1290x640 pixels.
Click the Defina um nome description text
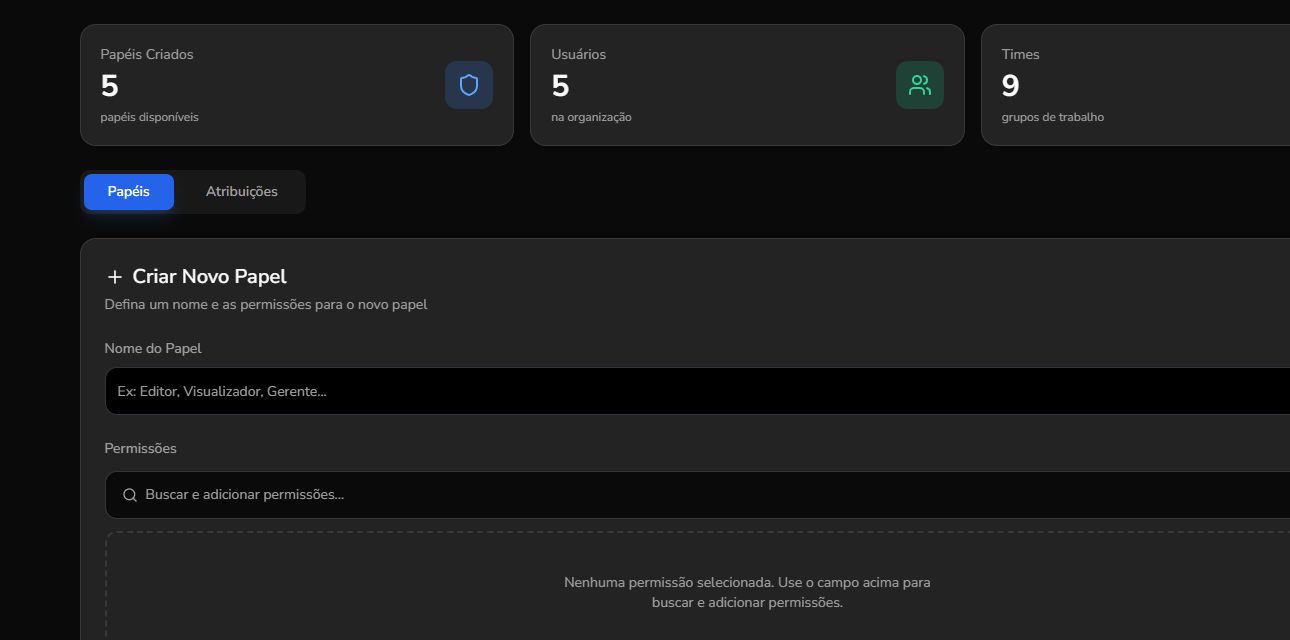click(x=266, y=304)
